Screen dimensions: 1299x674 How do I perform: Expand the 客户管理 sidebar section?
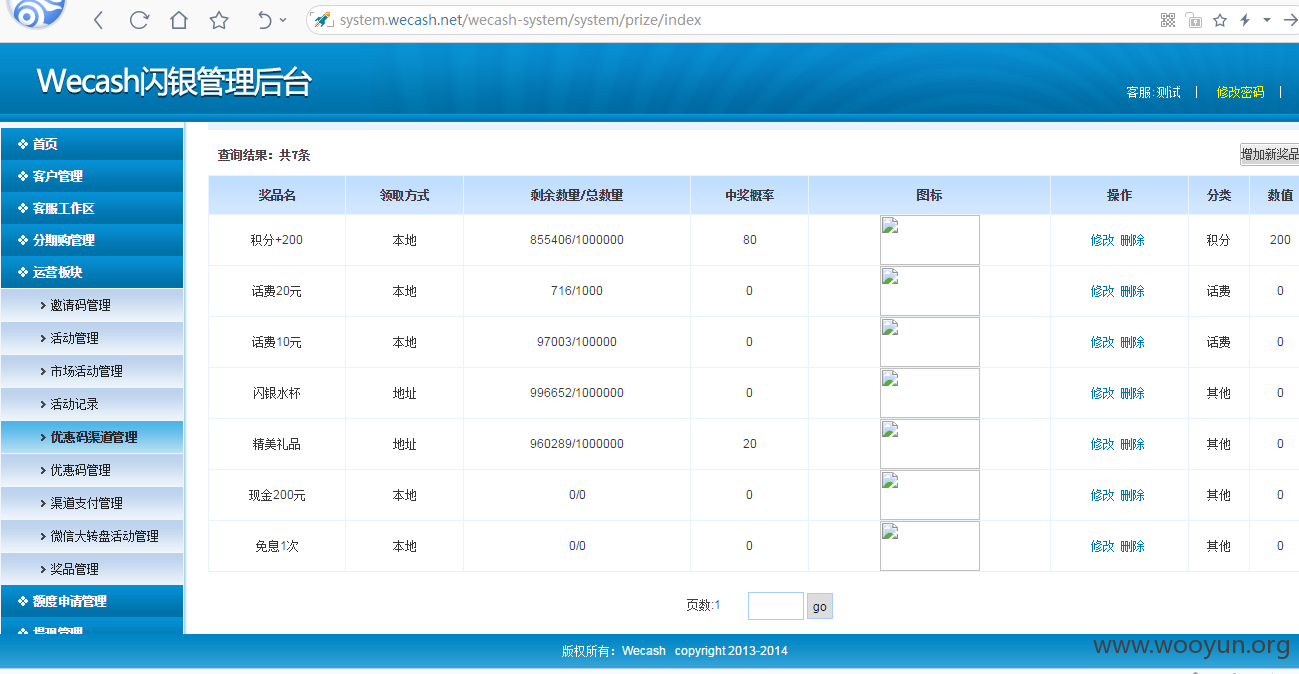(92, 176)
